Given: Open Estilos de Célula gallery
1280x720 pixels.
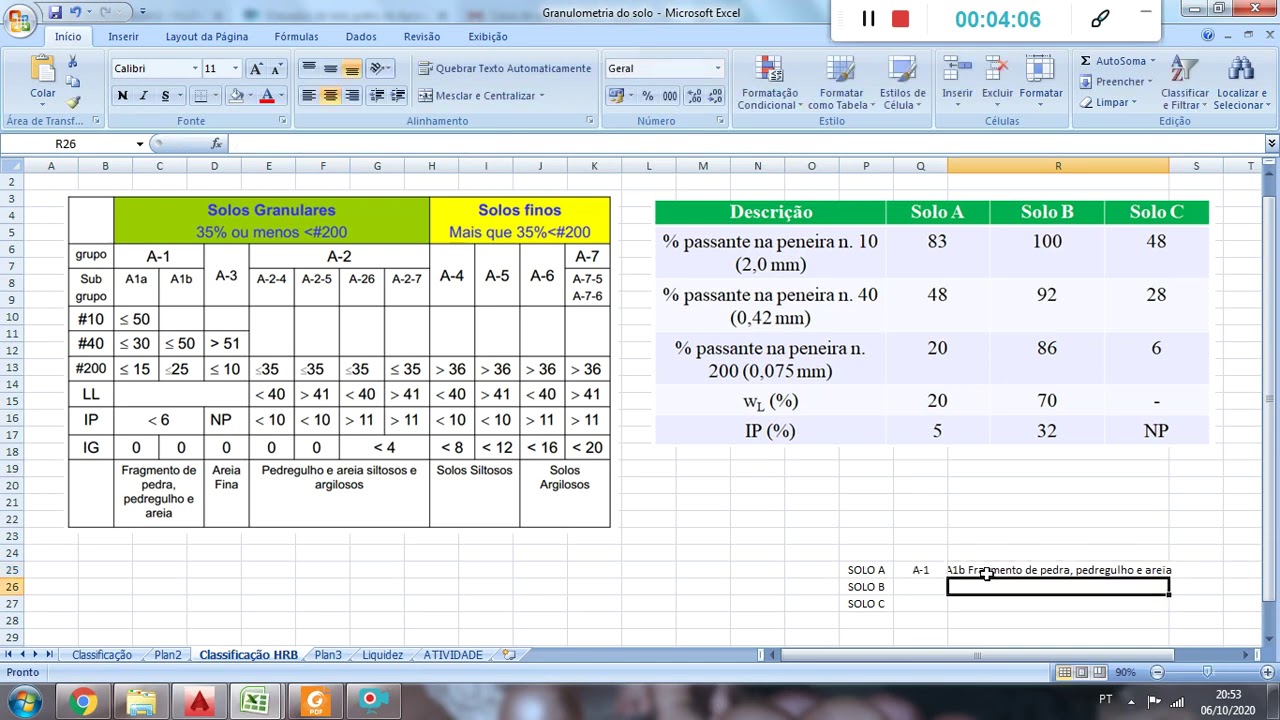Looking at the screenshot, I should [902, 82].
